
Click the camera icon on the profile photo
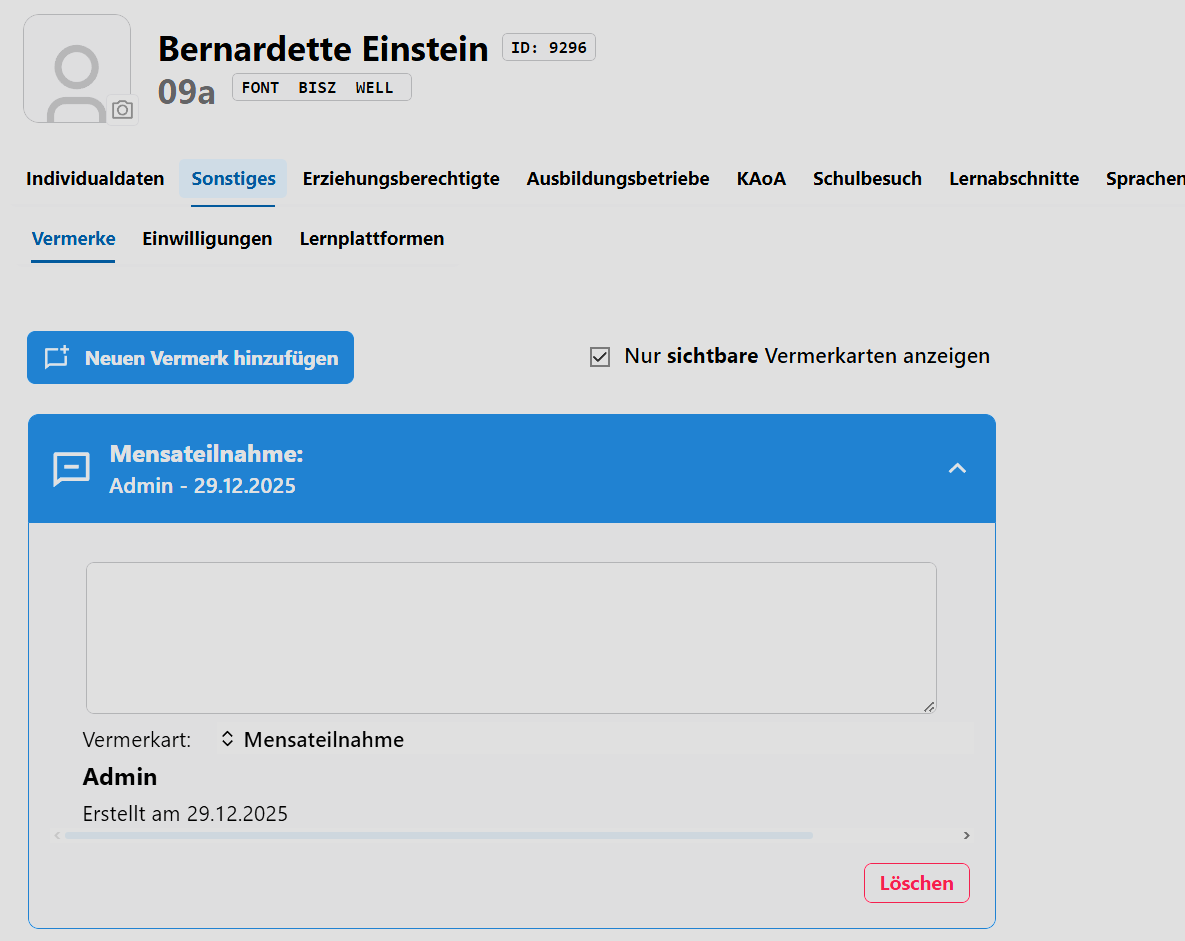pos(122,110)
